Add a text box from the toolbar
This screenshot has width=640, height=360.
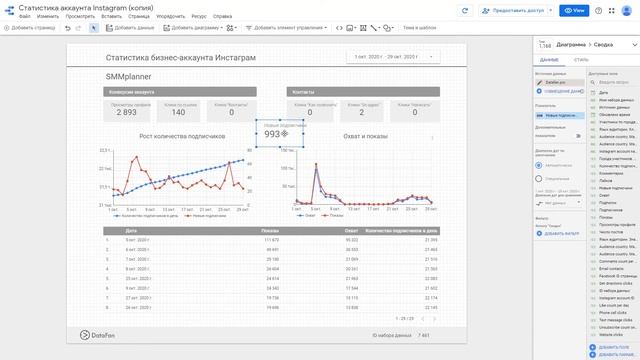click(x=363, y=28)
